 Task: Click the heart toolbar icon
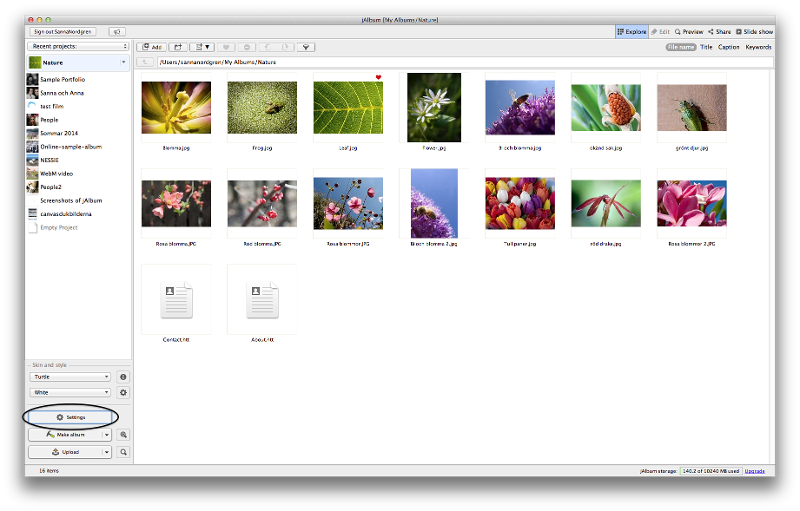pyautogui.click(x=226, y=47)
